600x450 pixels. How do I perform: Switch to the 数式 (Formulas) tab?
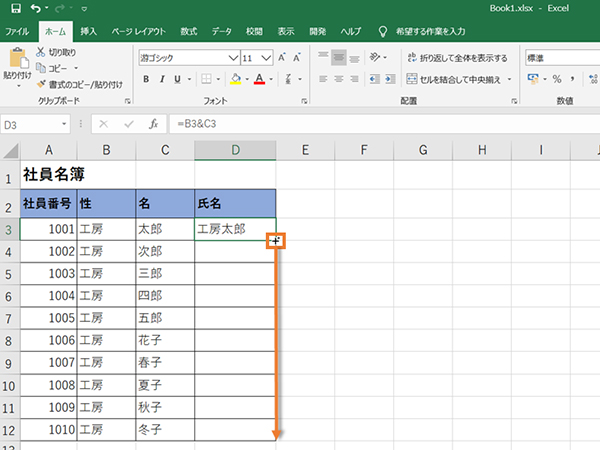click(x=189, y=31)
